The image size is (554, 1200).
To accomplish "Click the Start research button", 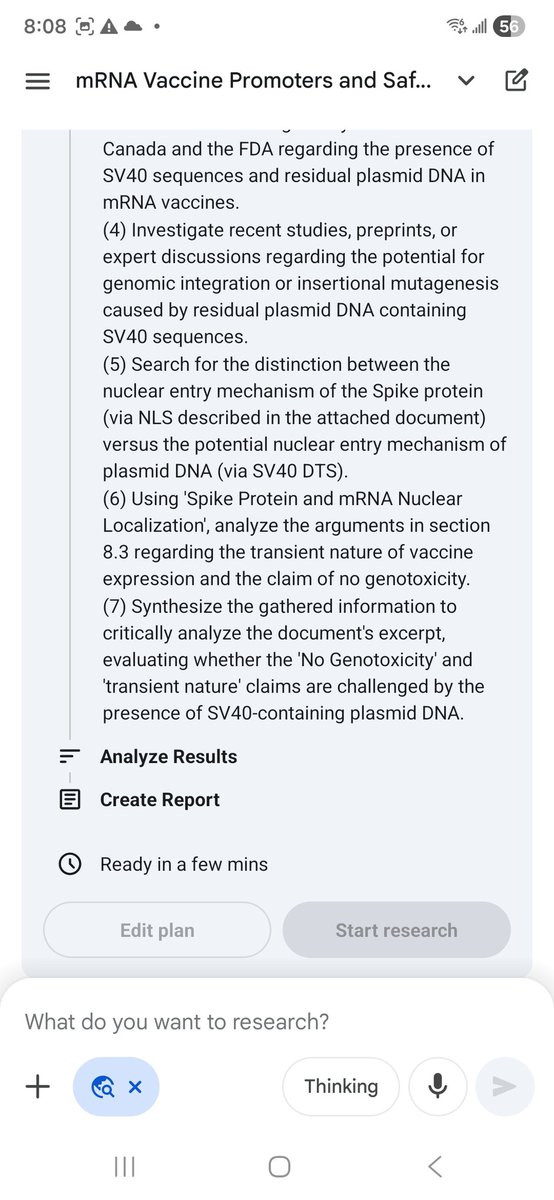I will pos(396,930).
